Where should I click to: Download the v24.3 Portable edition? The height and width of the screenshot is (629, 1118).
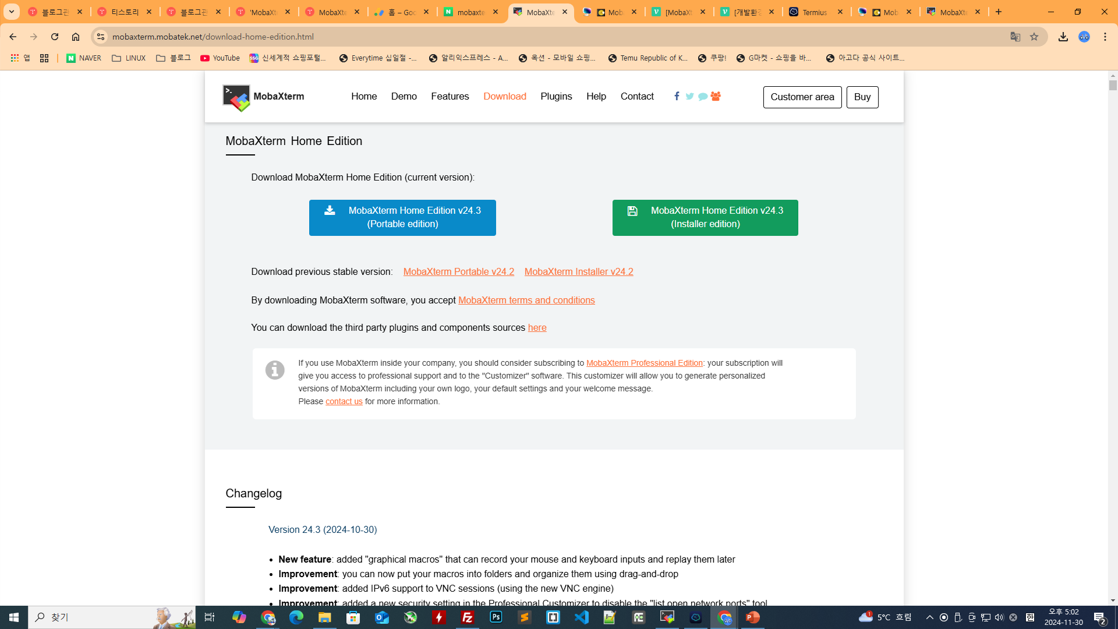tap(402, 218)
